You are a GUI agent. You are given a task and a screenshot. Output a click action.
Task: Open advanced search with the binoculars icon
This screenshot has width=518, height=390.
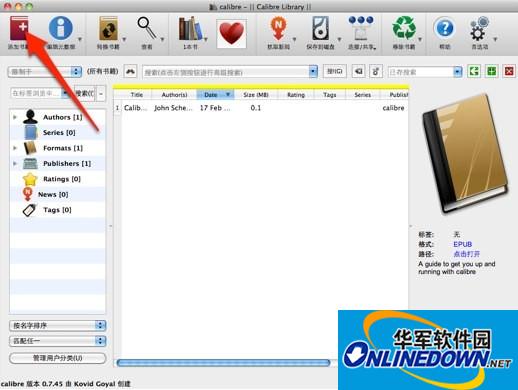tap(130, 71)
